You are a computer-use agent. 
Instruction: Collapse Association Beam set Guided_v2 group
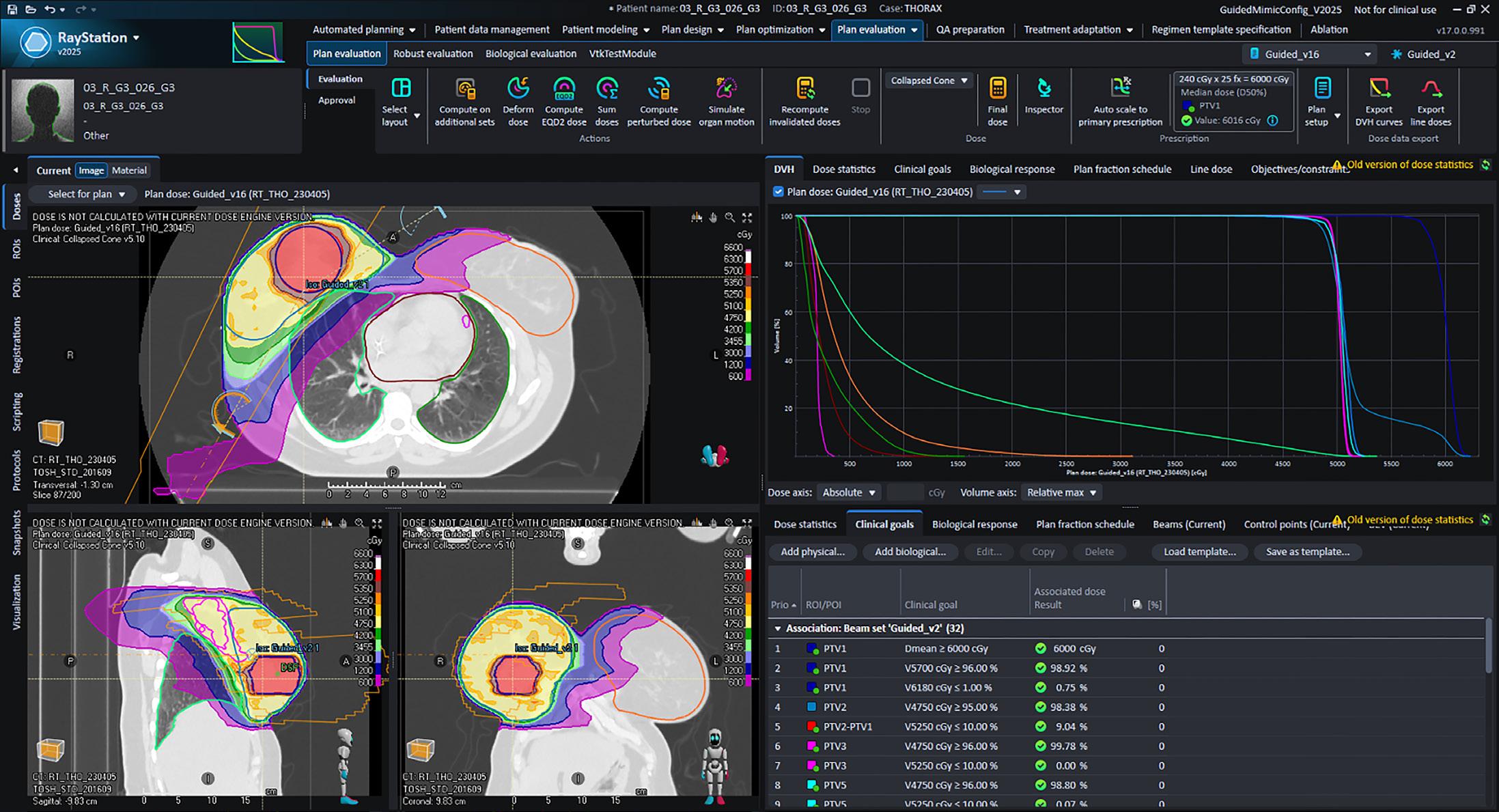tap(777, 628)
